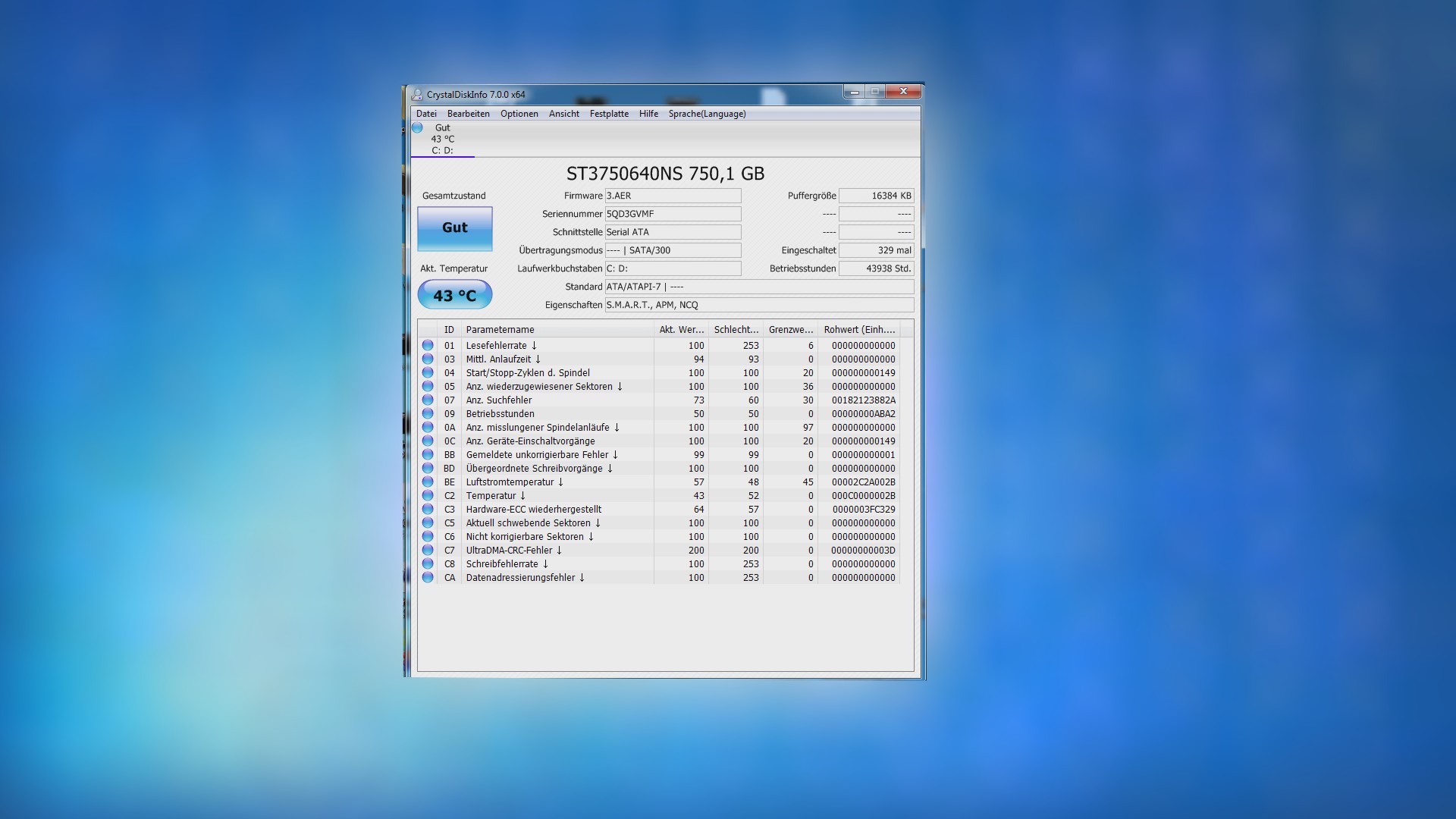Select the C: D: disk tab
This screenshot has height=819, width=1456.
point(443,150)
